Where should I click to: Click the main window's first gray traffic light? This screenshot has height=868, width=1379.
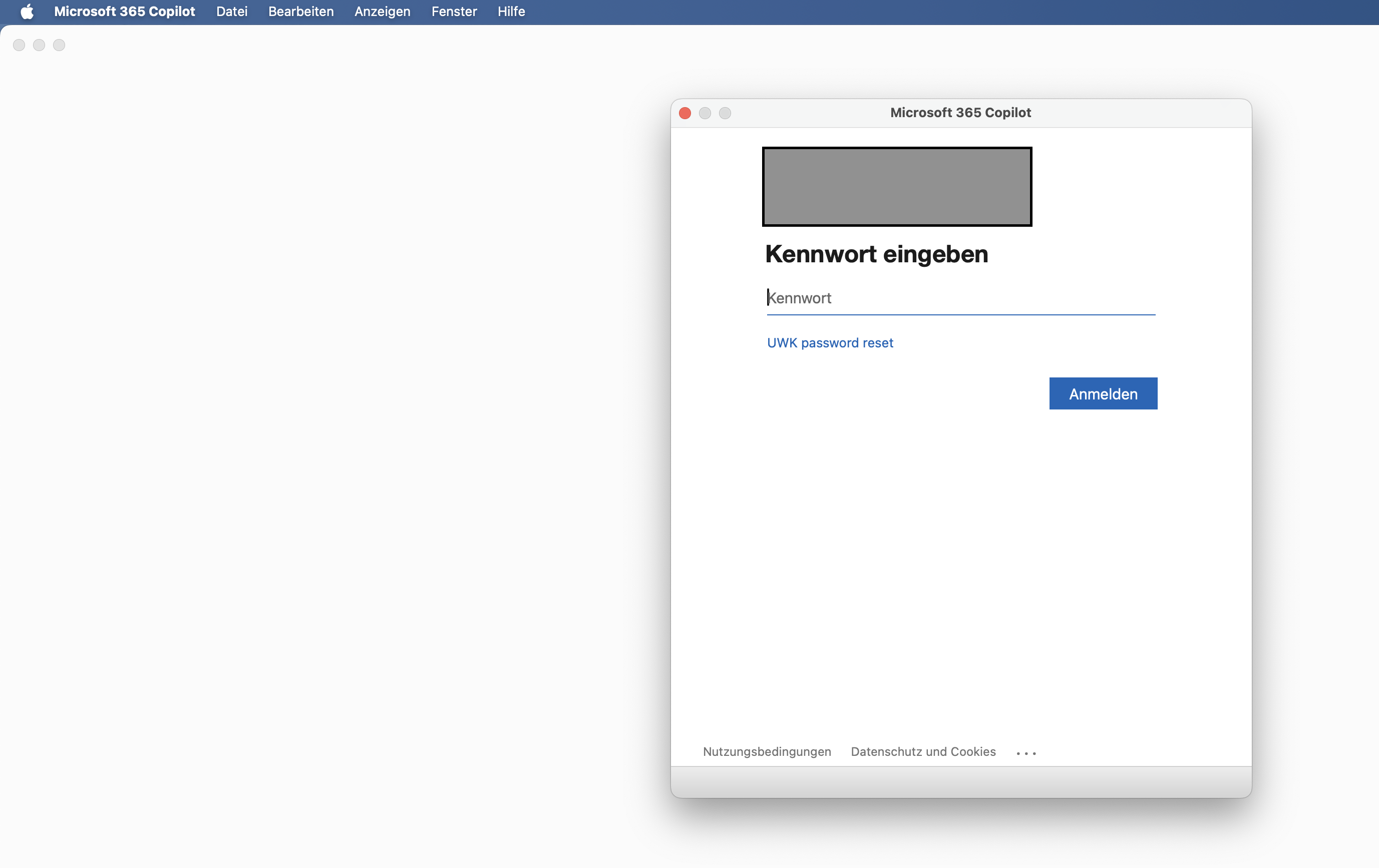point(19,45)
